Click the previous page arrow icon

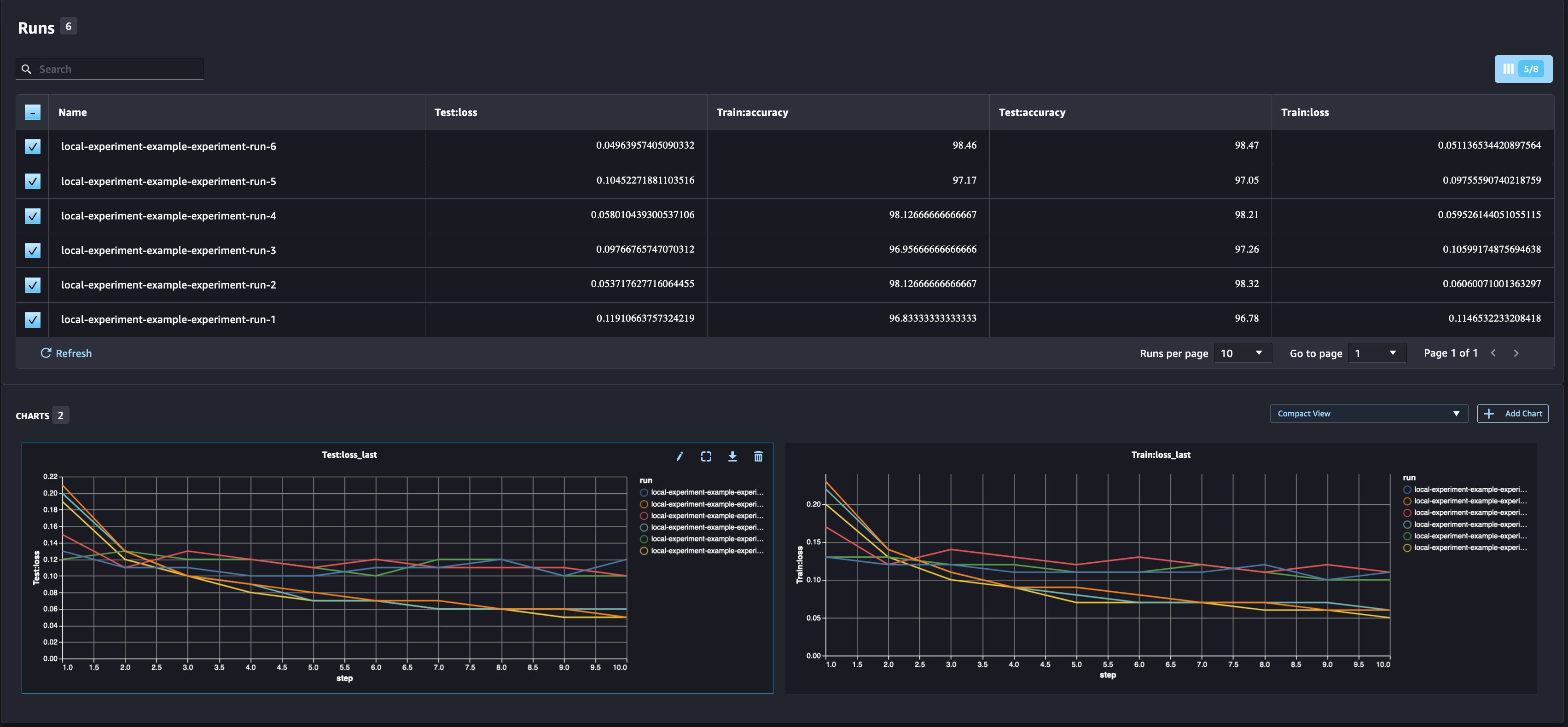[1493, 353]
